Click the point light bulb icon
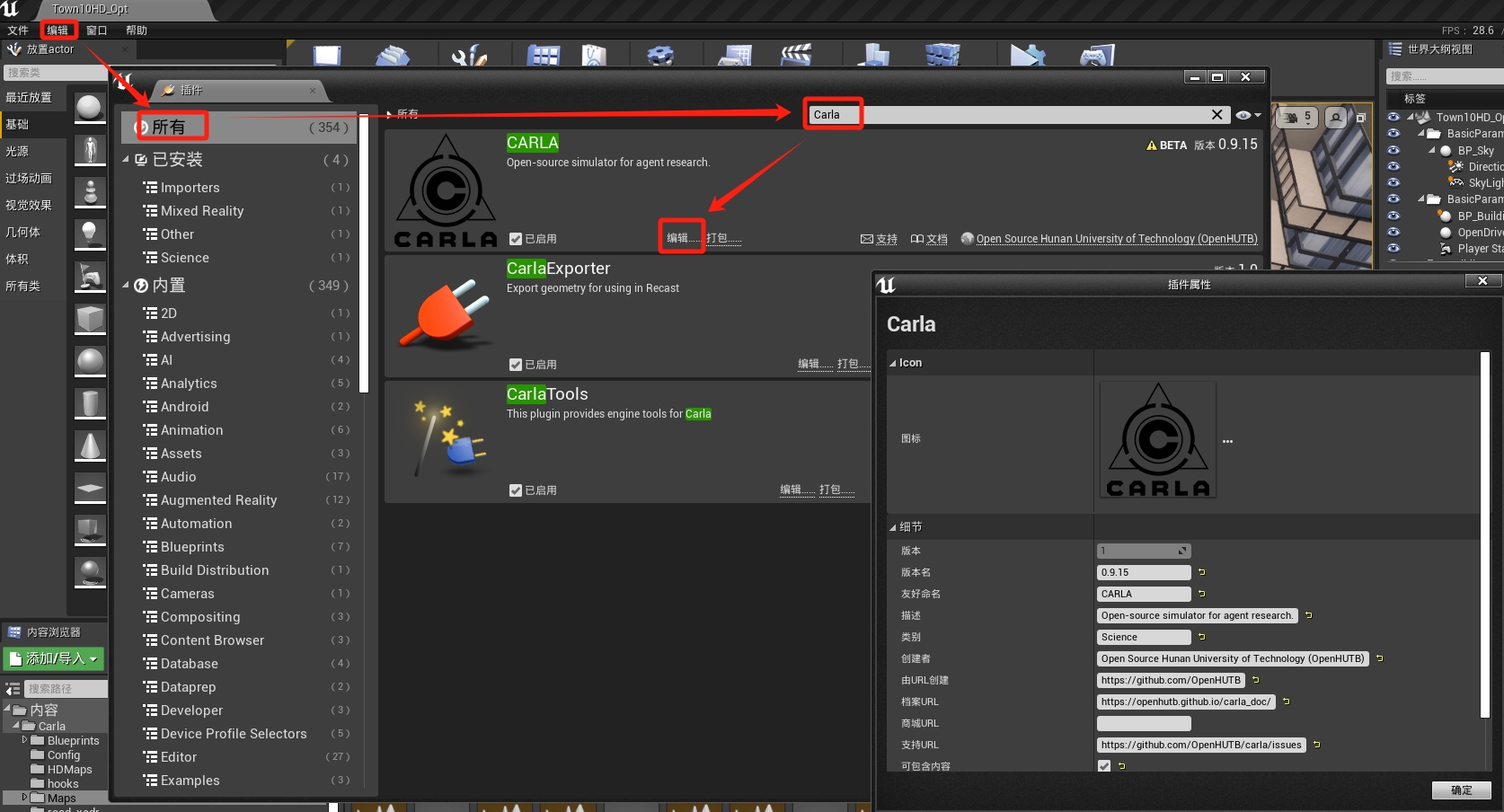This screenshot has height=812, width=1504. [90, 234]
